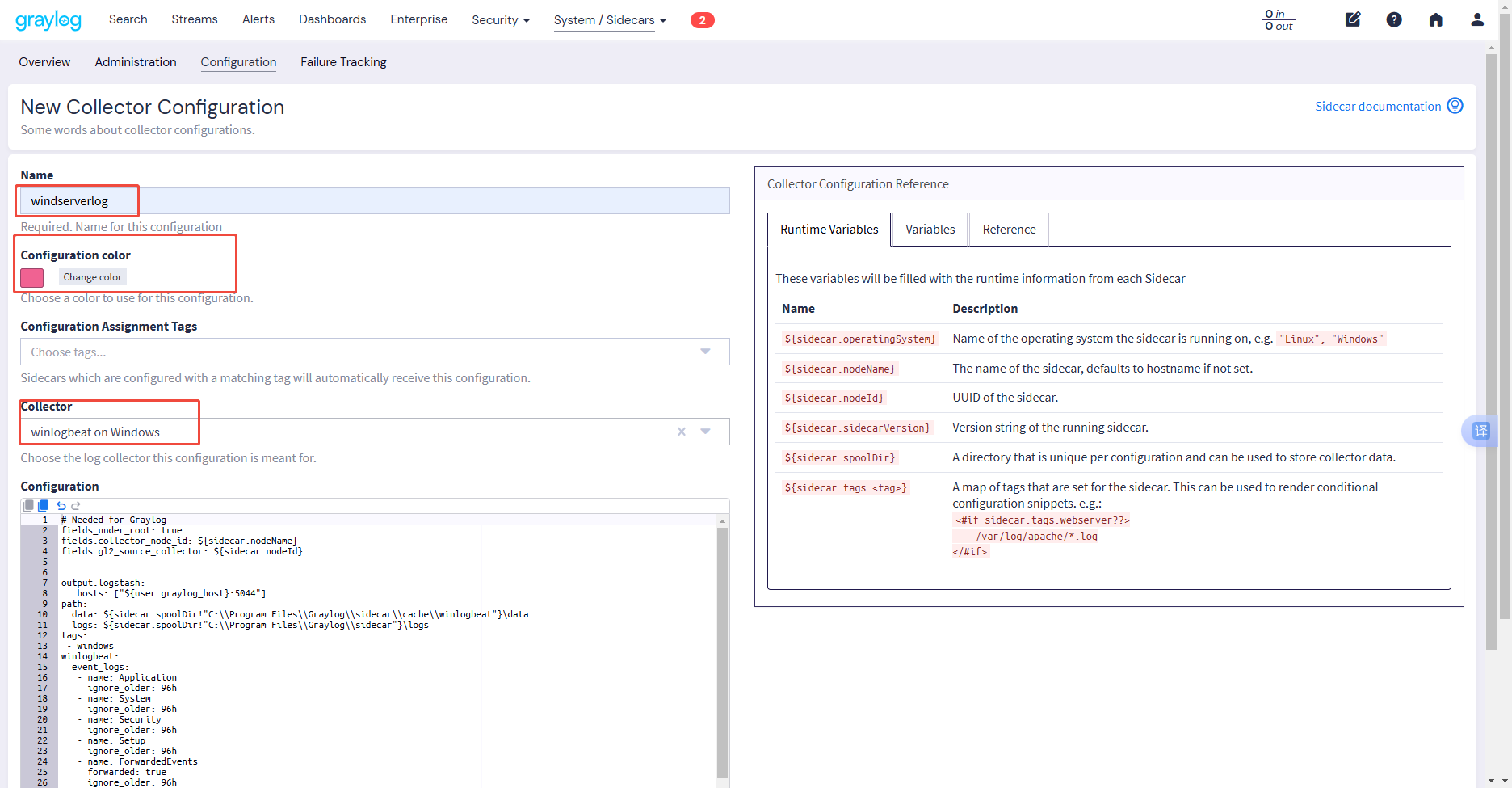
Task: Open the Search page
Action: pyautogui.click(x=128, y=19)
